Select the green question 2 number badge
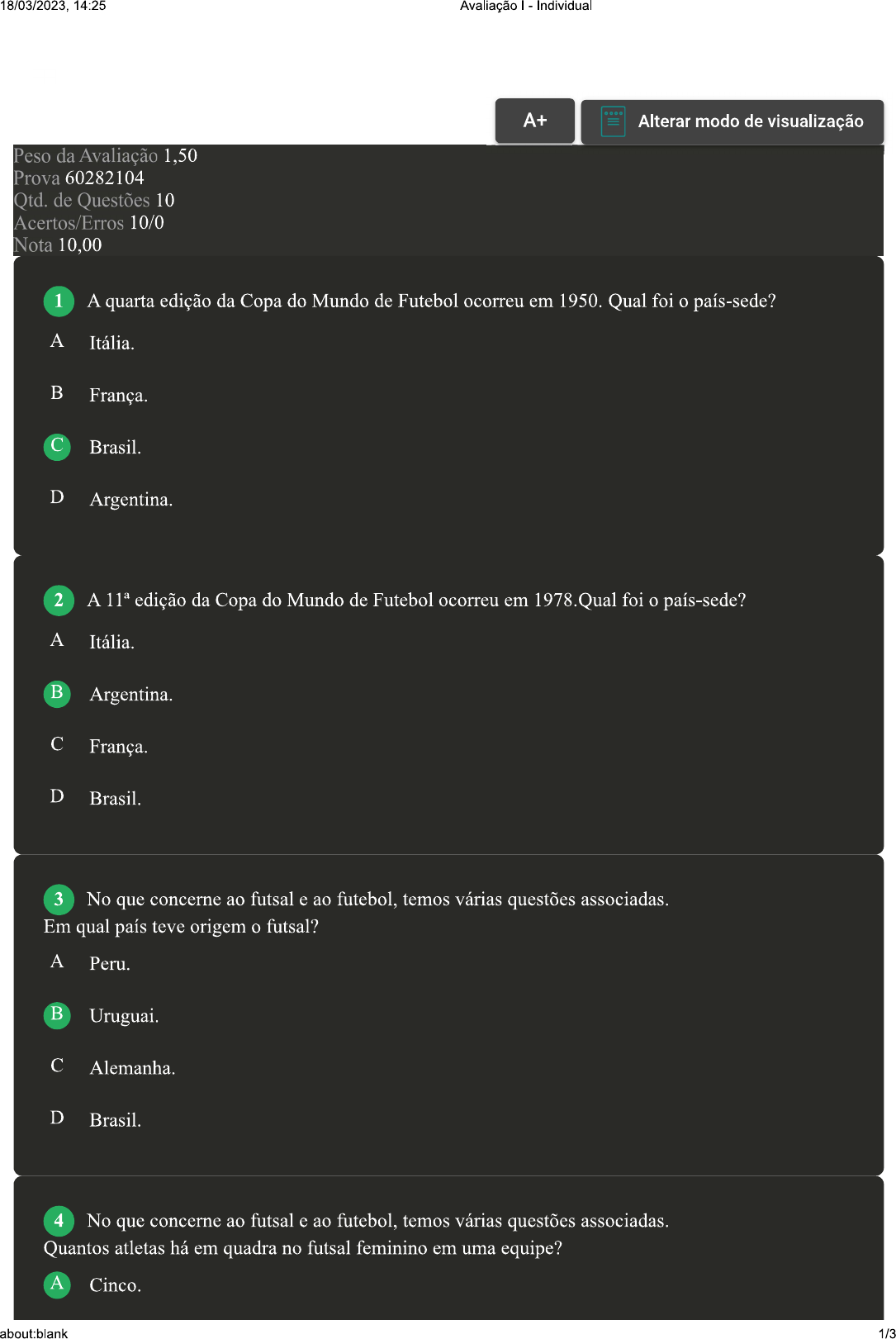Screen dimensions: 896x1339 point(58,601)
